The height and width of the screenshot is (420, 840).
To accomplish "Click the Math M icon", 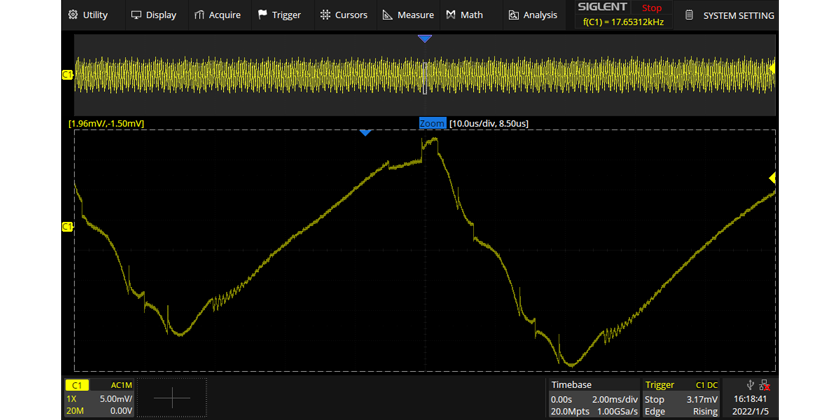I will pyautogui.click(x=451, y=15).
